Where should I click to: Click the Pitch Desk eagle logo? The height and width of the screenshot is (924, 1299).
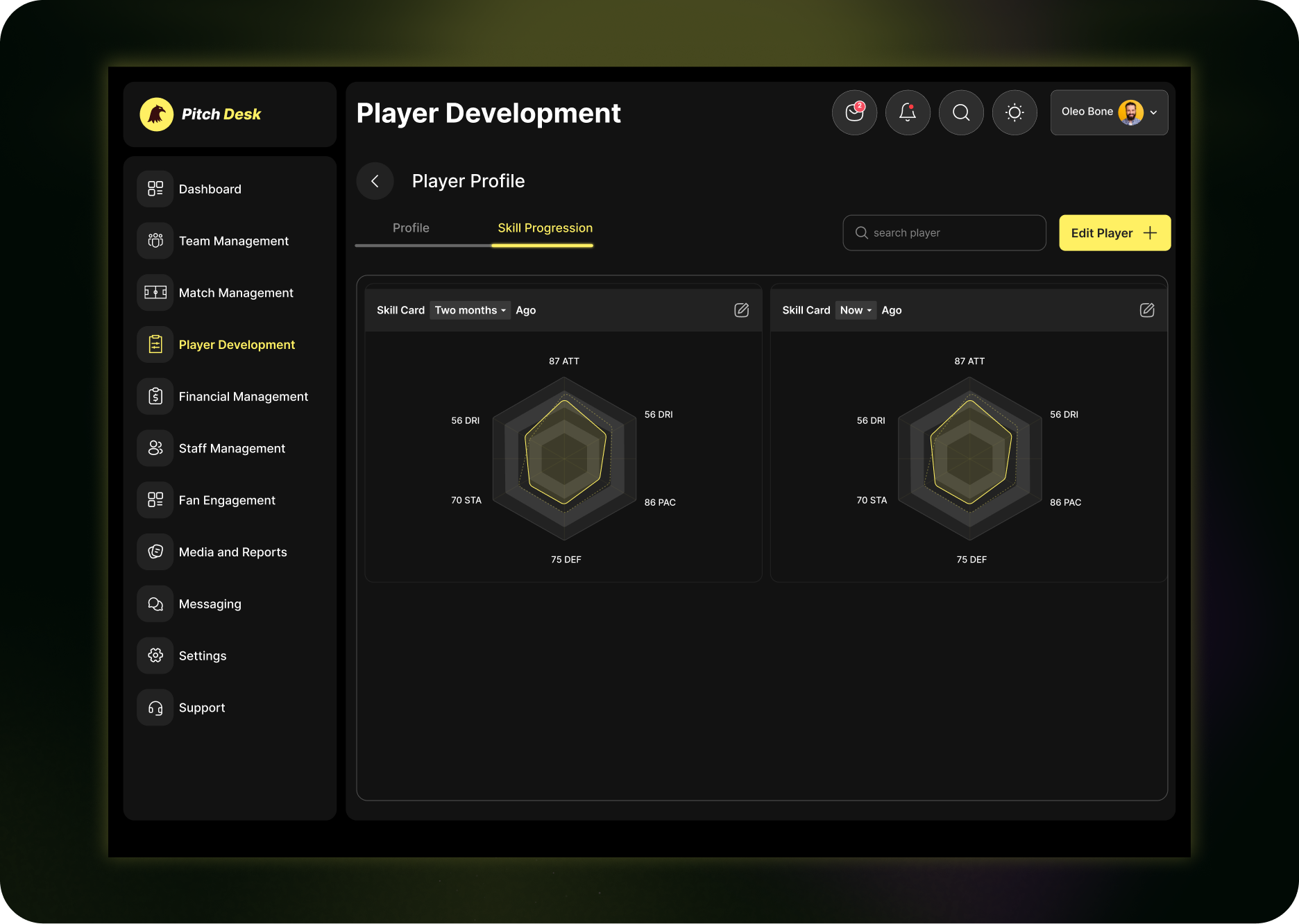point(157,114)
